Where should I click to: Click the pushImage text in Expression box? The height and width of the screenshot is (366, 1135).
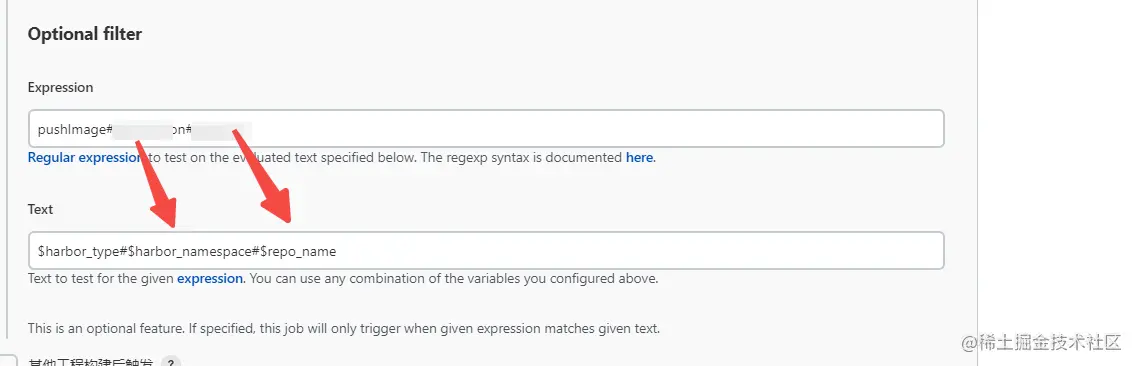click(72, 129)
